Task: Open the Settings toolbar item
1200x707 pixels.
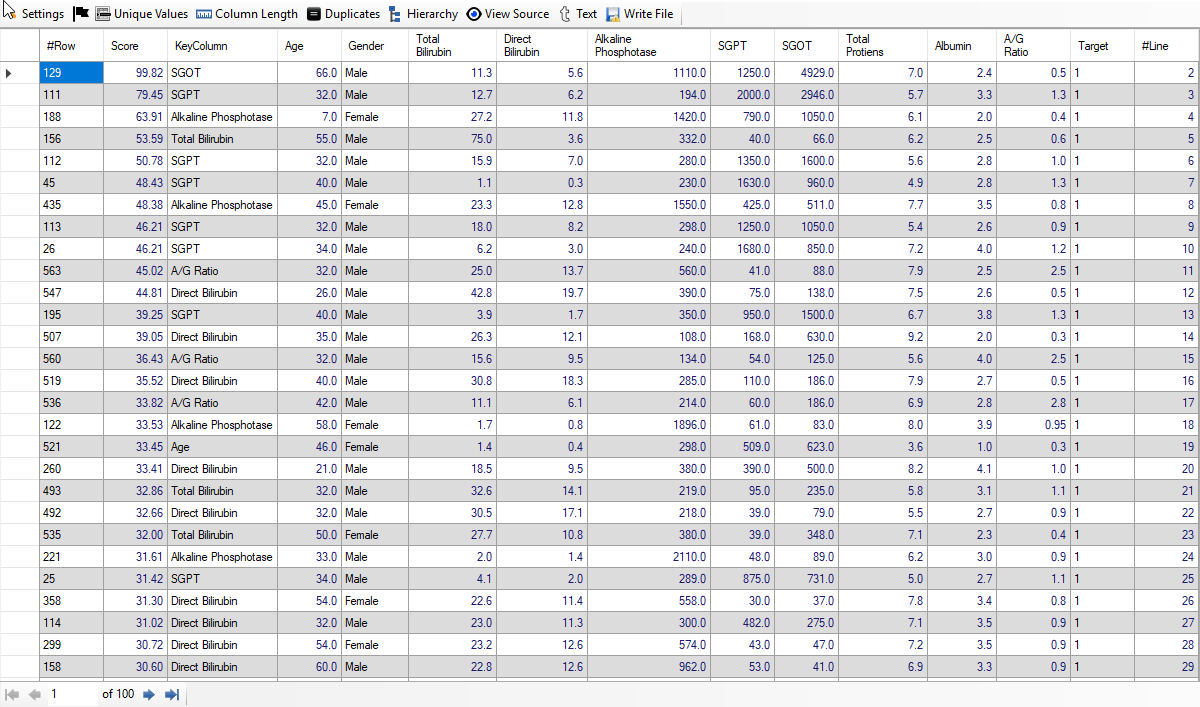Action: pyautogui.click(x=34, y=14)
